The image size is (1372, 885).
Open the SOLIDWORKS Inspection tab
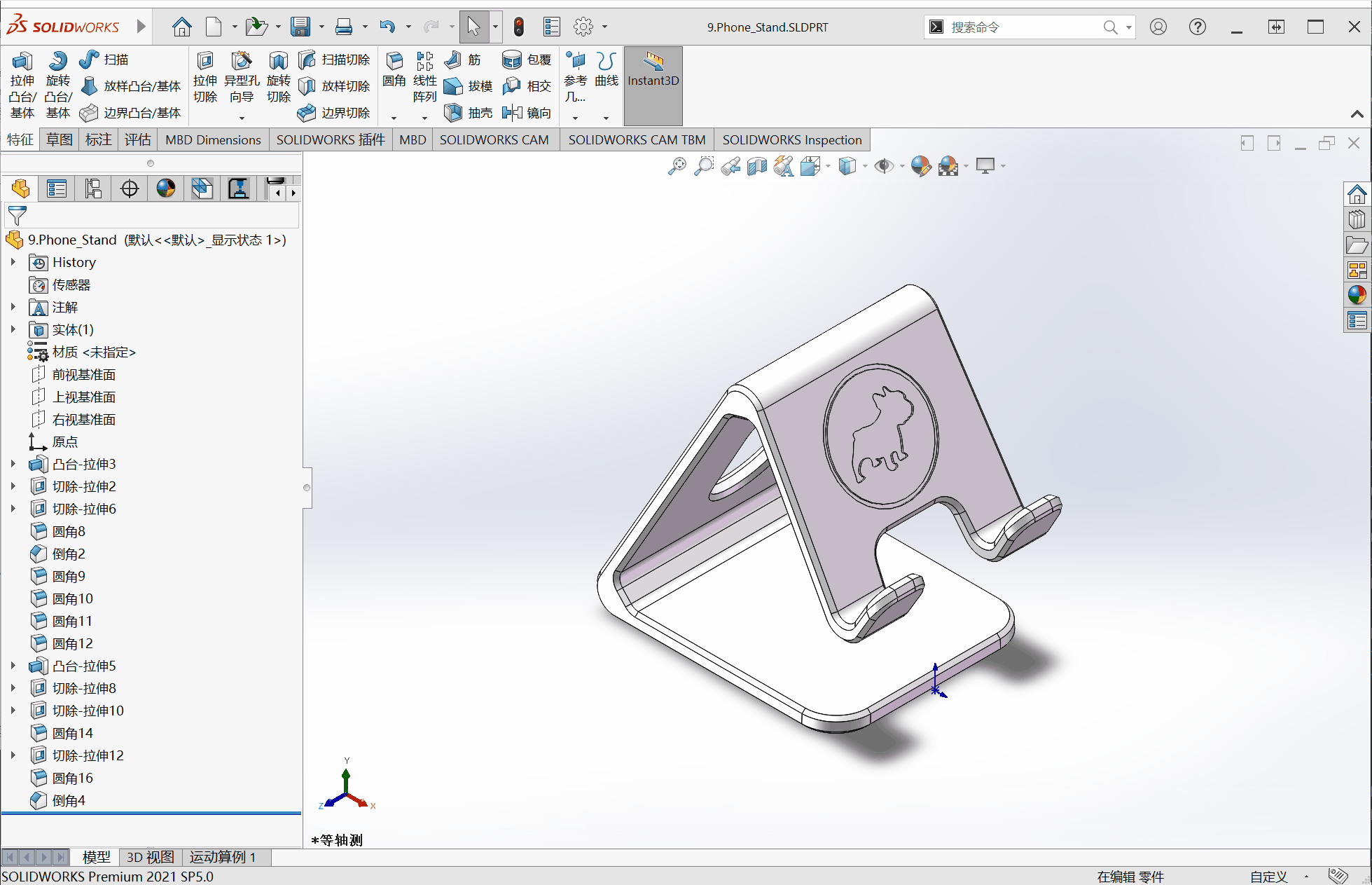(792, 139)
